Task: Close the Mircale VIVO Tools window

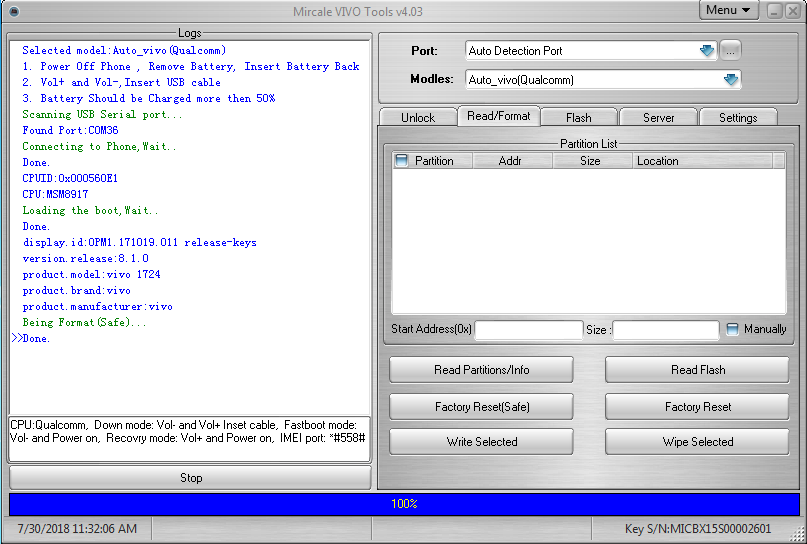Action: (x=792, y=10)
